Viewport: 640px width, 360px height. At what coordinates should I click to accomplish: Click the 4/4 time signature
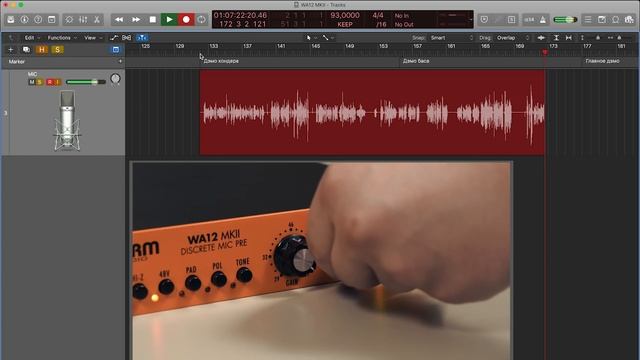tap(378, 16)
